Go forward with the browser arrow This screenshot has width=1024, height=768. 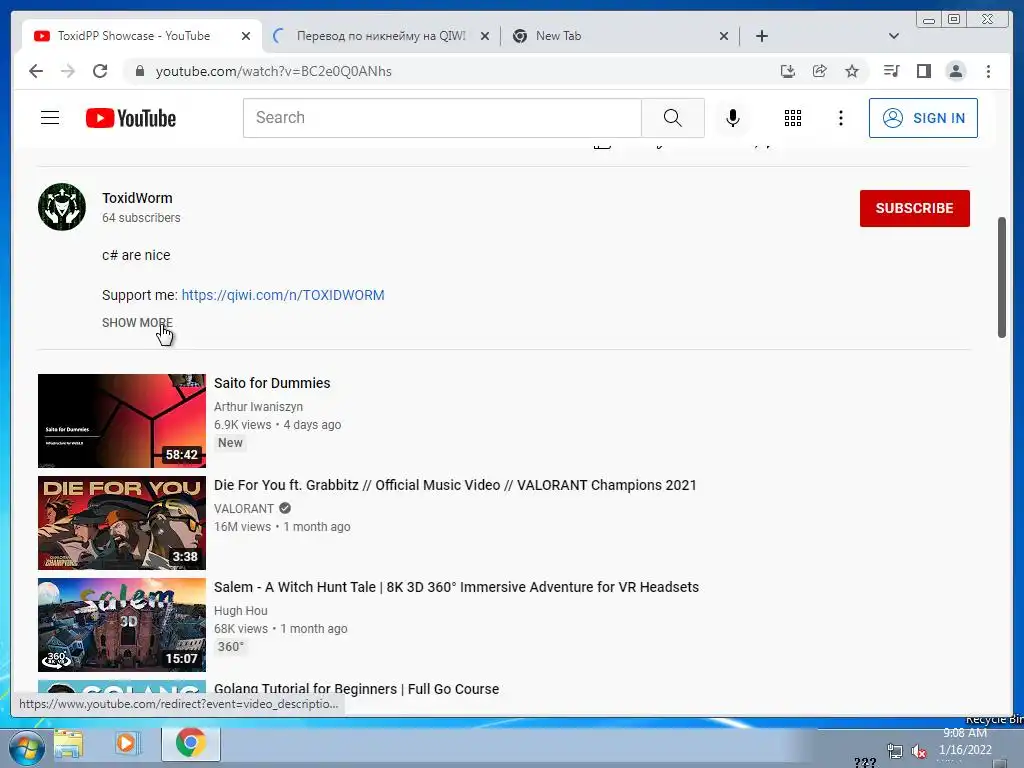tap(68, 71)
